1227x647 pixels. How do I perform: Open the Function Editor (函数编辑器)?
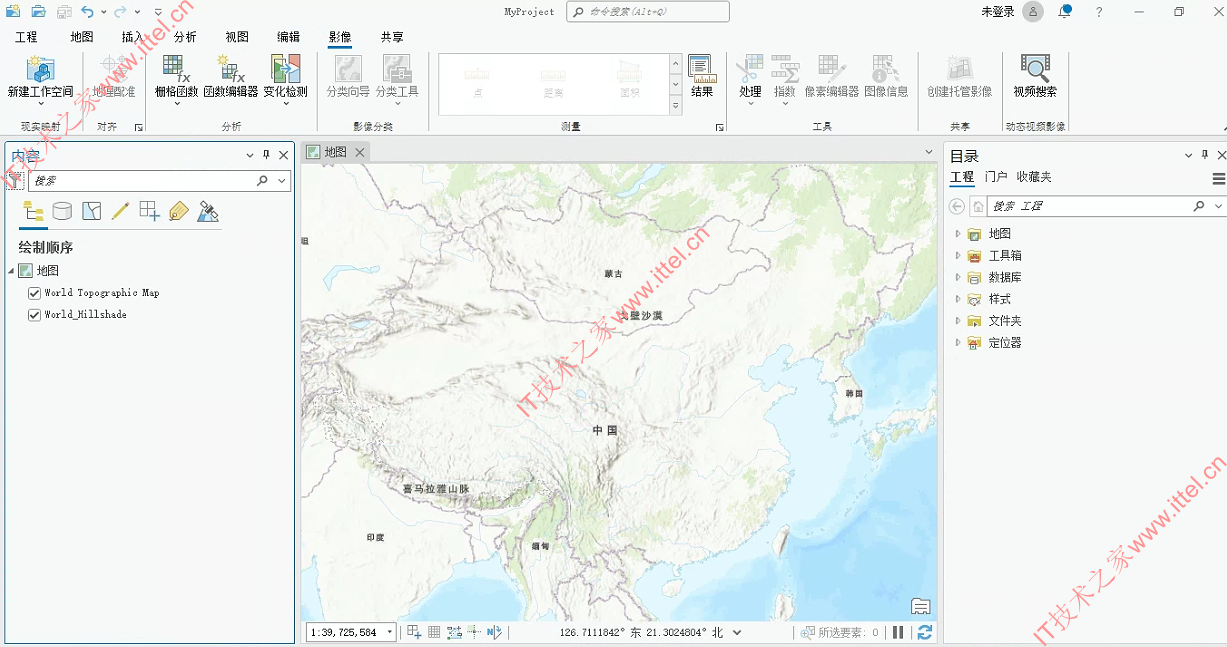pos(231,77)
